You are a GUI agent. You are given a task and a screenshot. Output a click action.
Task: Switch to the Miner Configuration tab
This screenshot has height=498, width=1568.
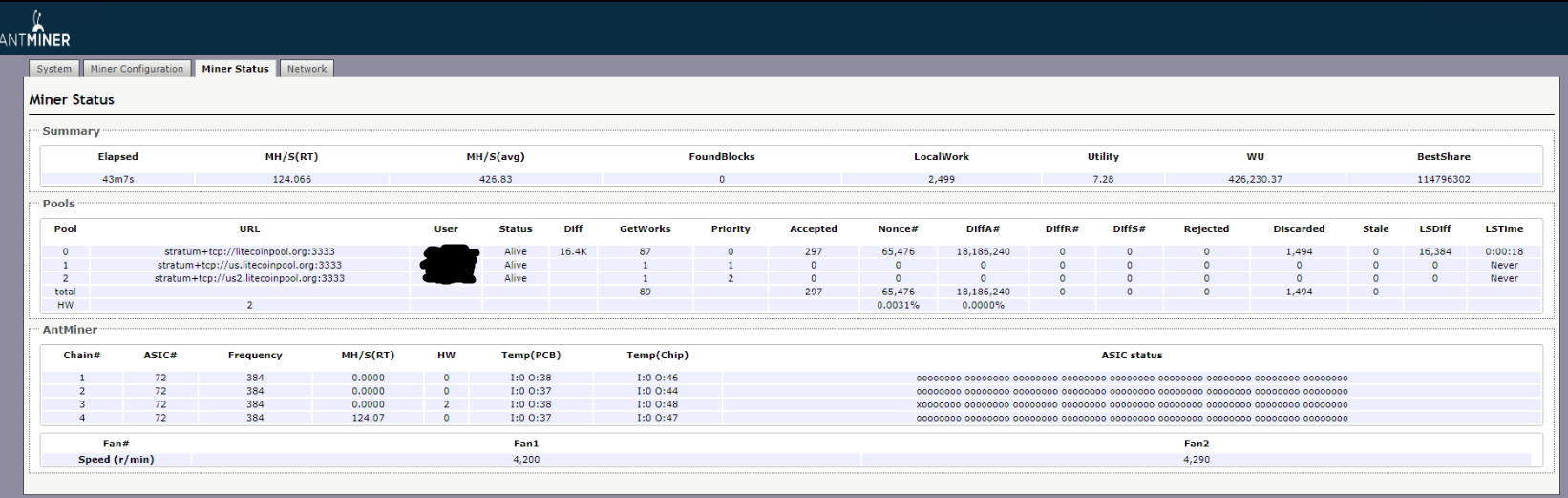coord(137,69)
